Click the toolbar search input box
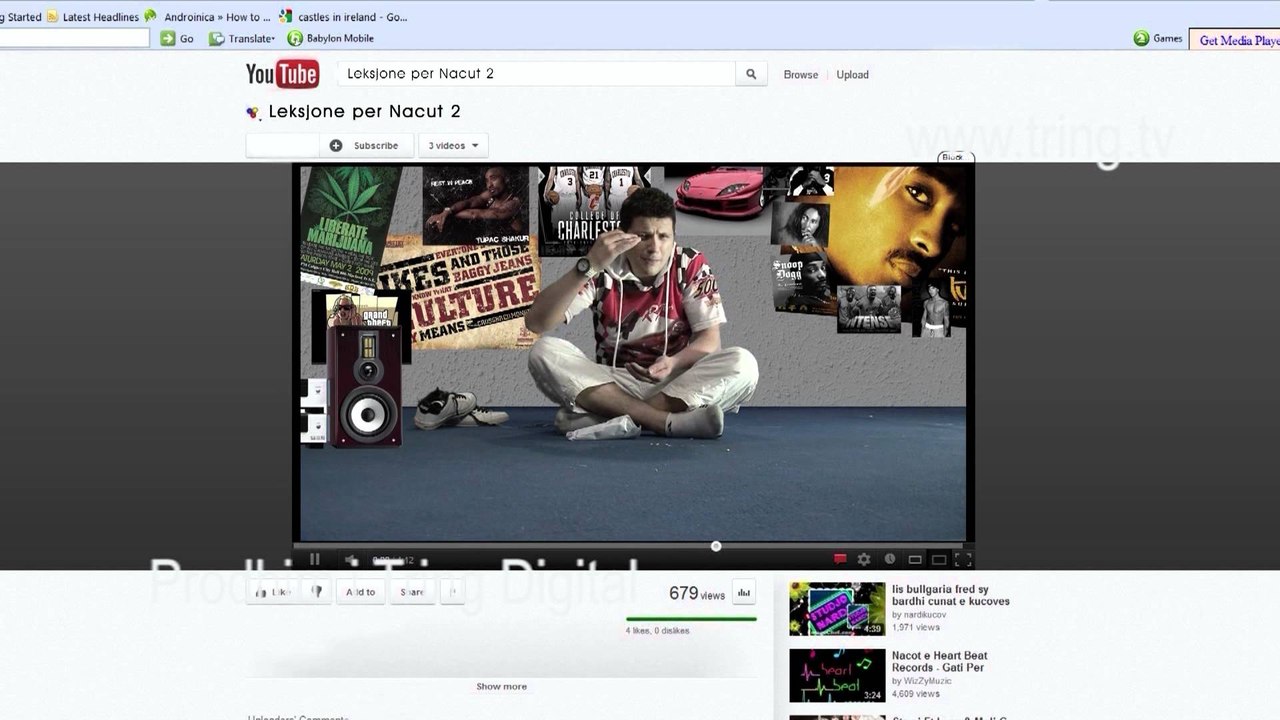 [x=74, y=38]
